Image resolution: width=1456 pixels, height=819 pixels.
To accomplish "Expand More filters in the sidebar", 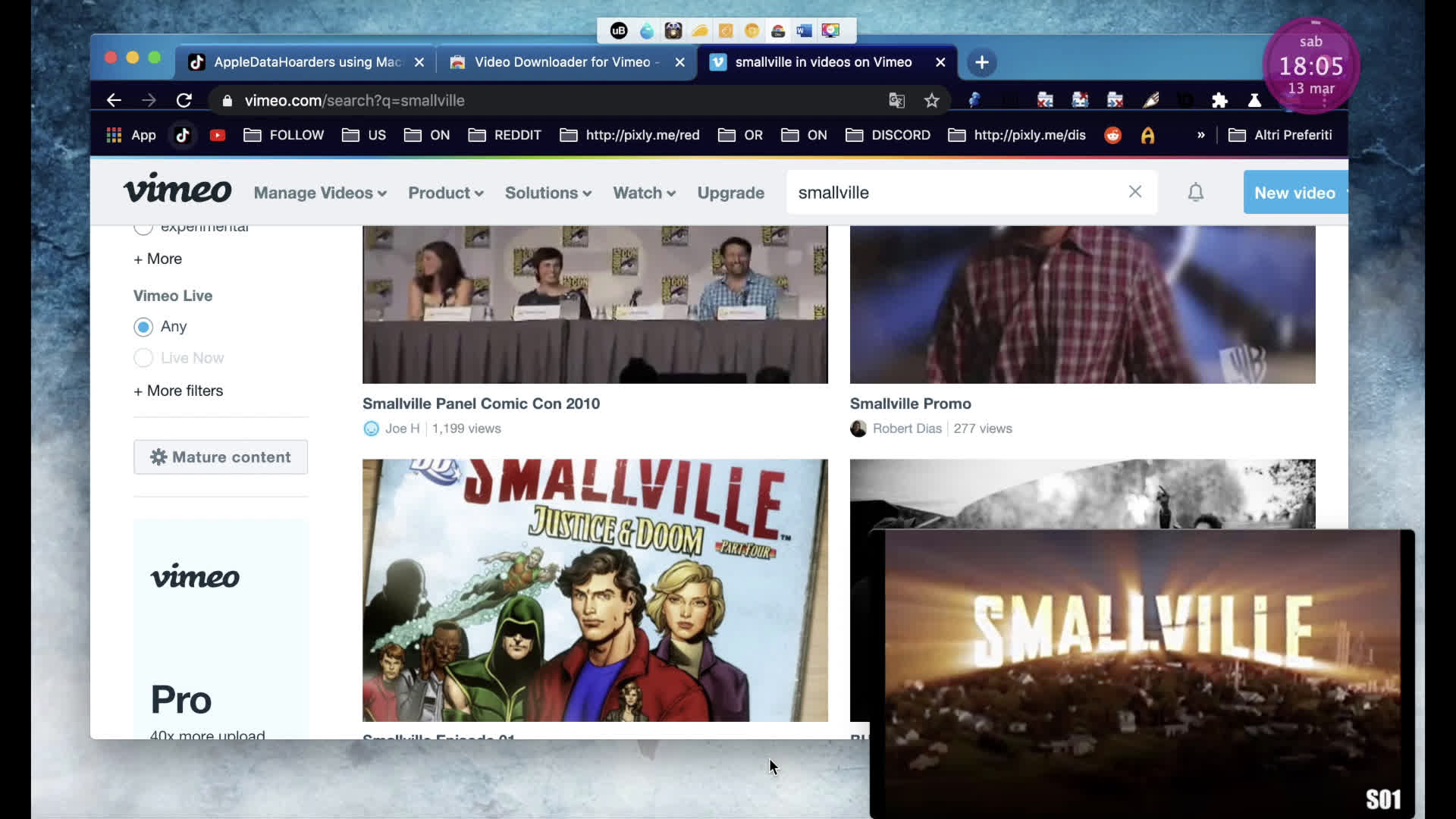I will pos(178,391).
